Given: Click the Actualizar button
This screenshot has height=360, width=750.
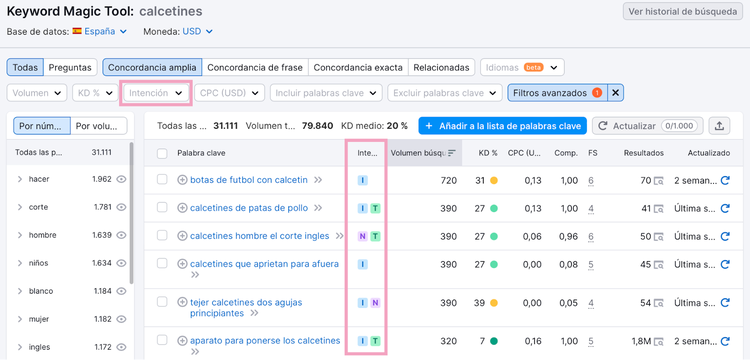Looking at the screenshot, I should 648,126.
